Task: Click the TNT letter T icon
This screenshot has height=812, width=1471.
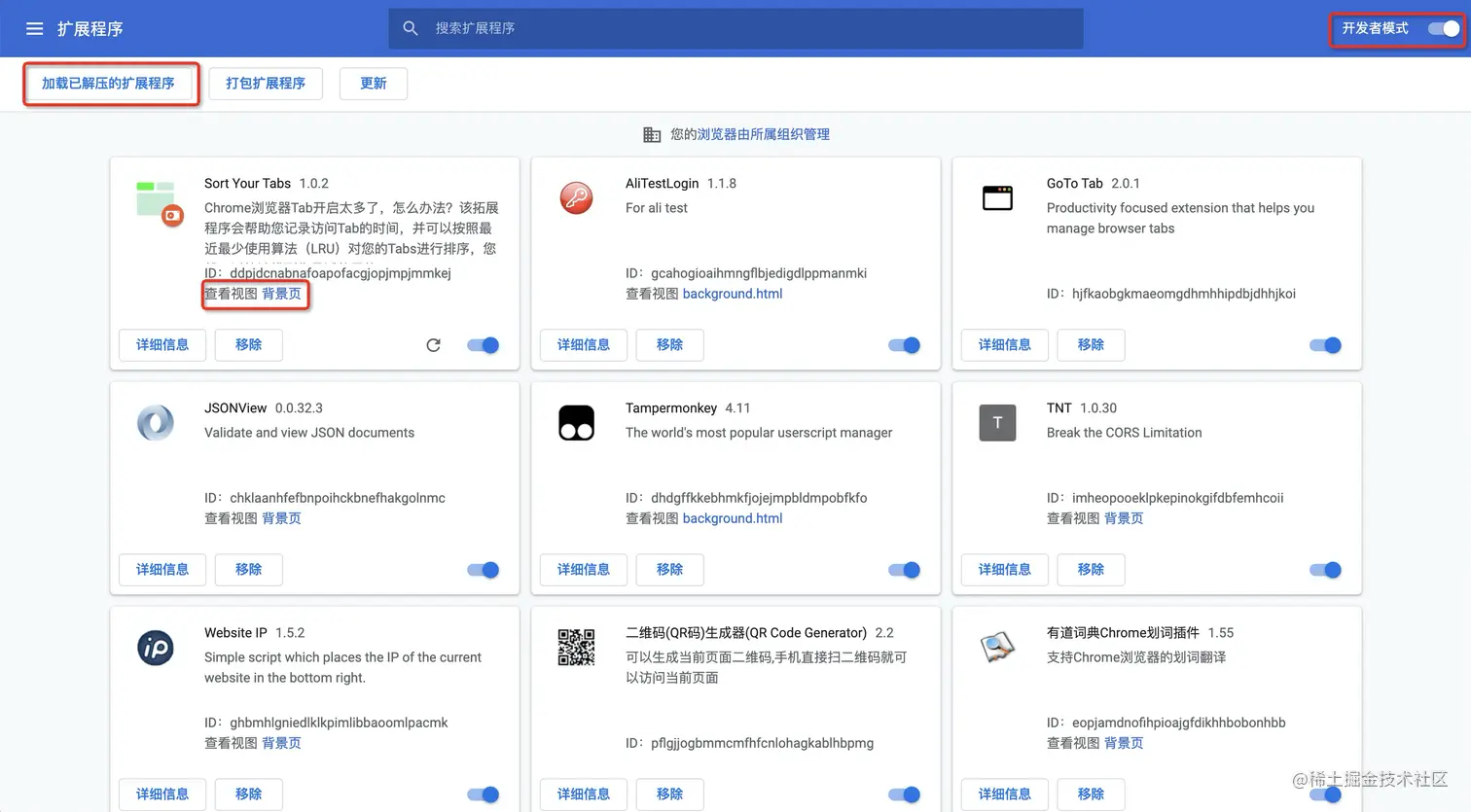Action: (x=997, y=423)
